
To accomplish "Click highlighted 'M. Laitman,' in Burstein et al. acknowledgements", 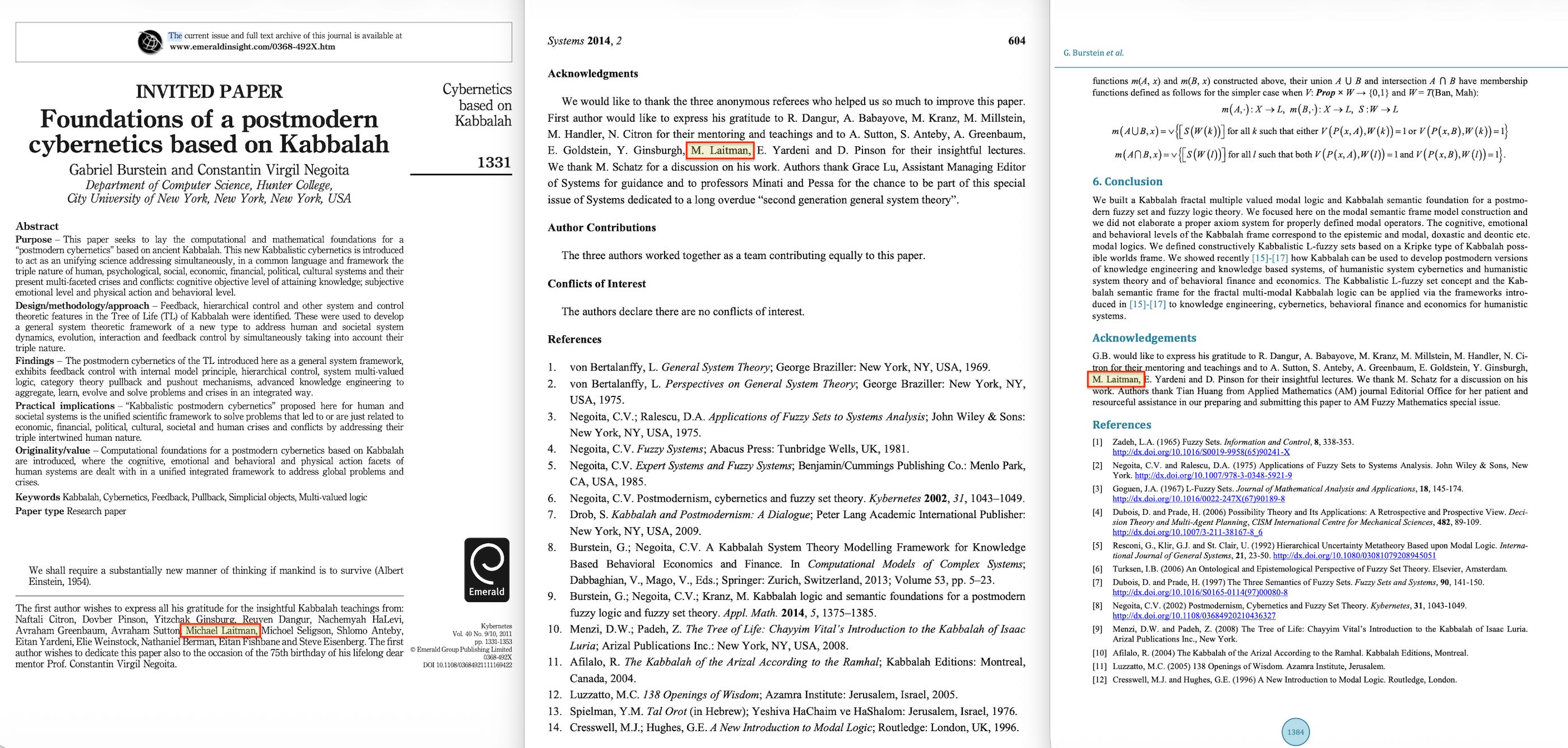I will 1116,380.
